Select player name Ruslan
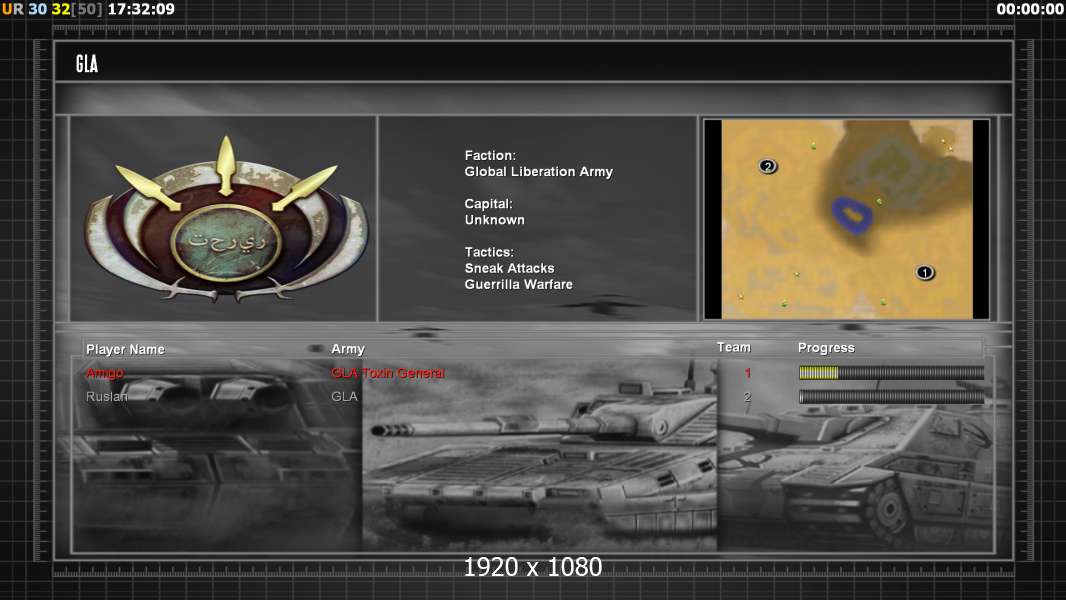This screenshot has height=600, width=1066. click(x=106, y=396)
